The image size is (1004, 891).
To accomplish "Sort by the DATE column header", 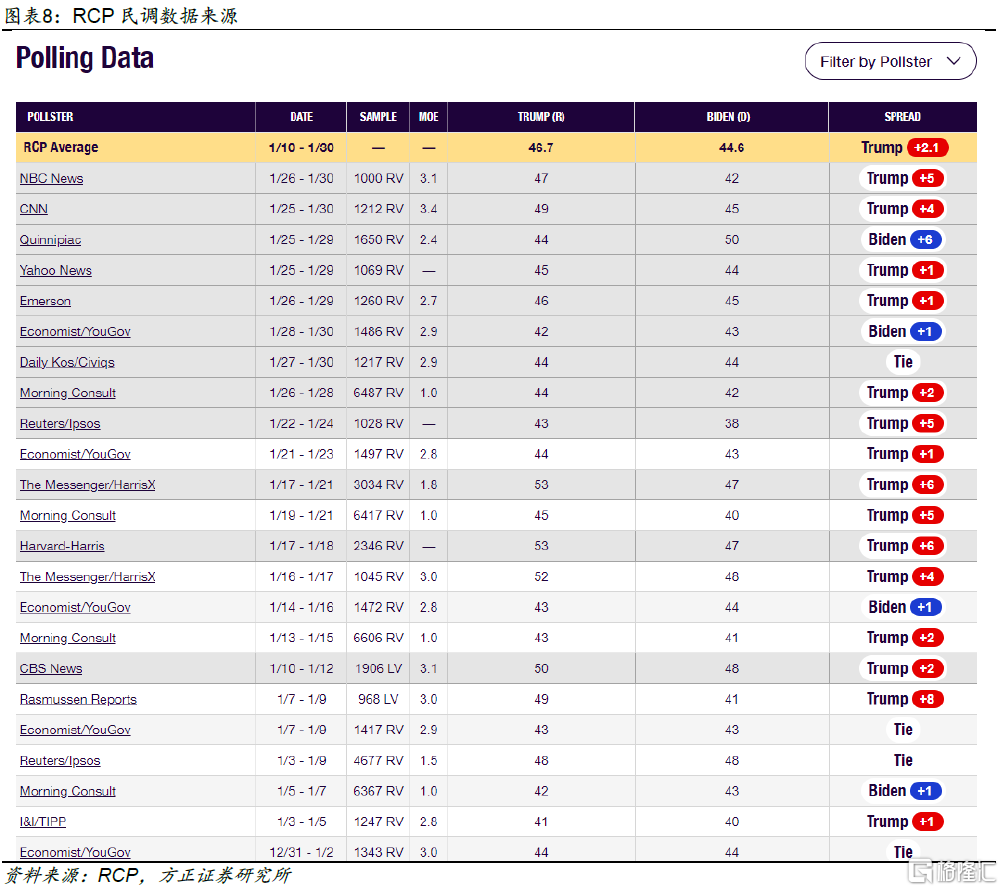I will click(x=301, y=117).
